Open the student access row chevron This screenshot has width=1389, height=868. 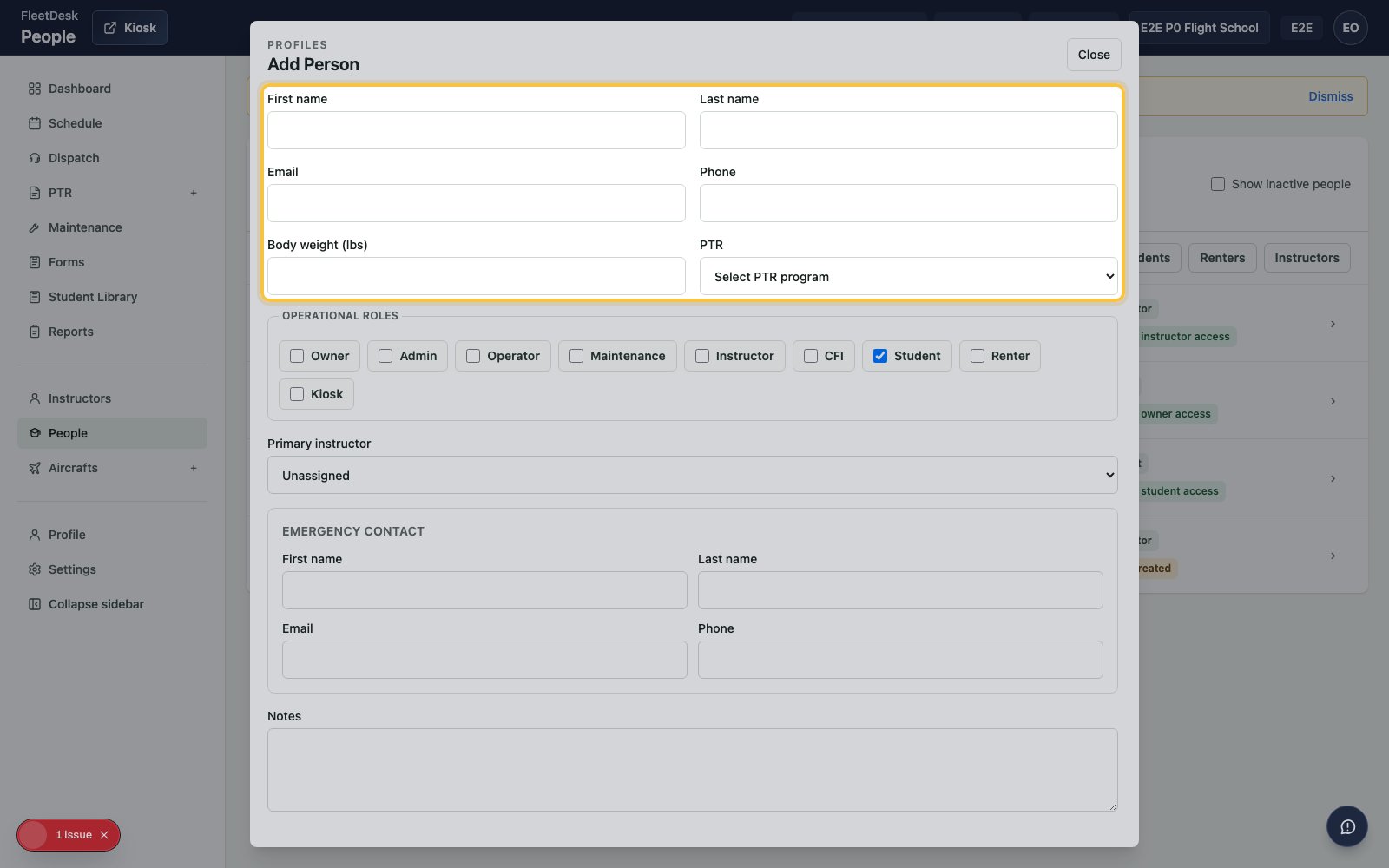point(1333,478)
